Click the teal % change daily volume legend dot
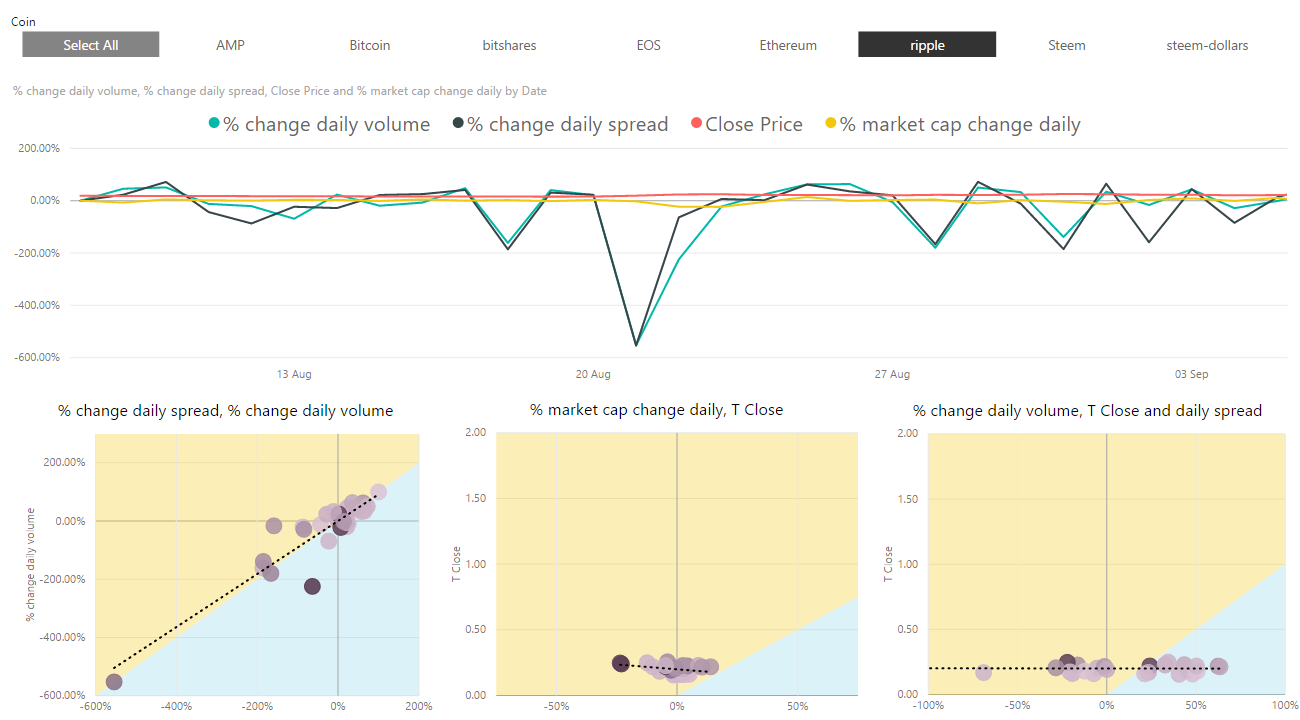 click(214, 124)
